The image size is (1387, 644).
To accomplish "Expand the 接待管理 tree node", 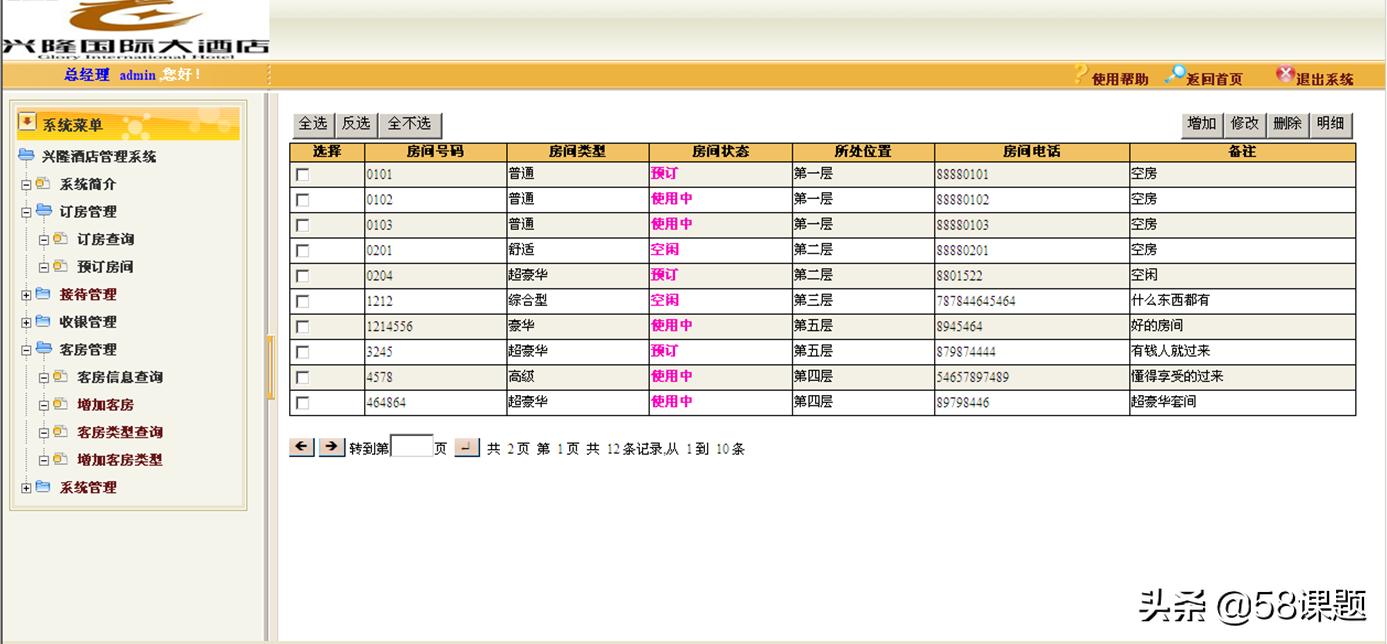I will click(x=24, y=296).
